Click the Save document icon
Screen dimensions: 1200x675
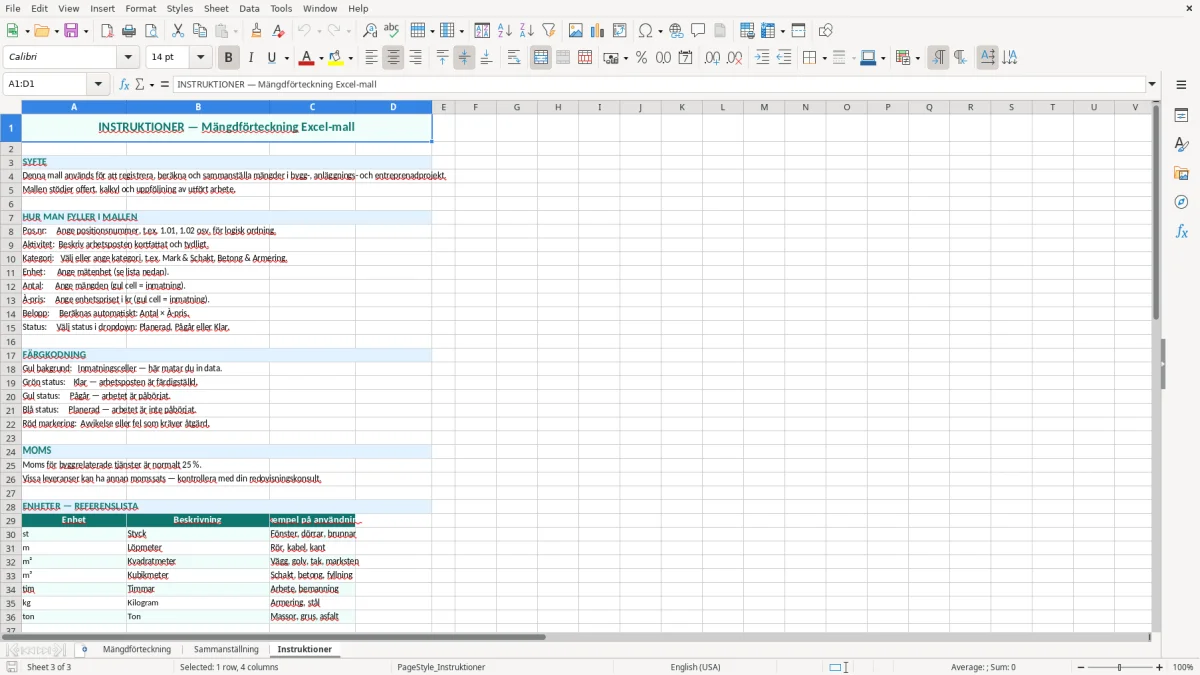(x=71, y=31)
